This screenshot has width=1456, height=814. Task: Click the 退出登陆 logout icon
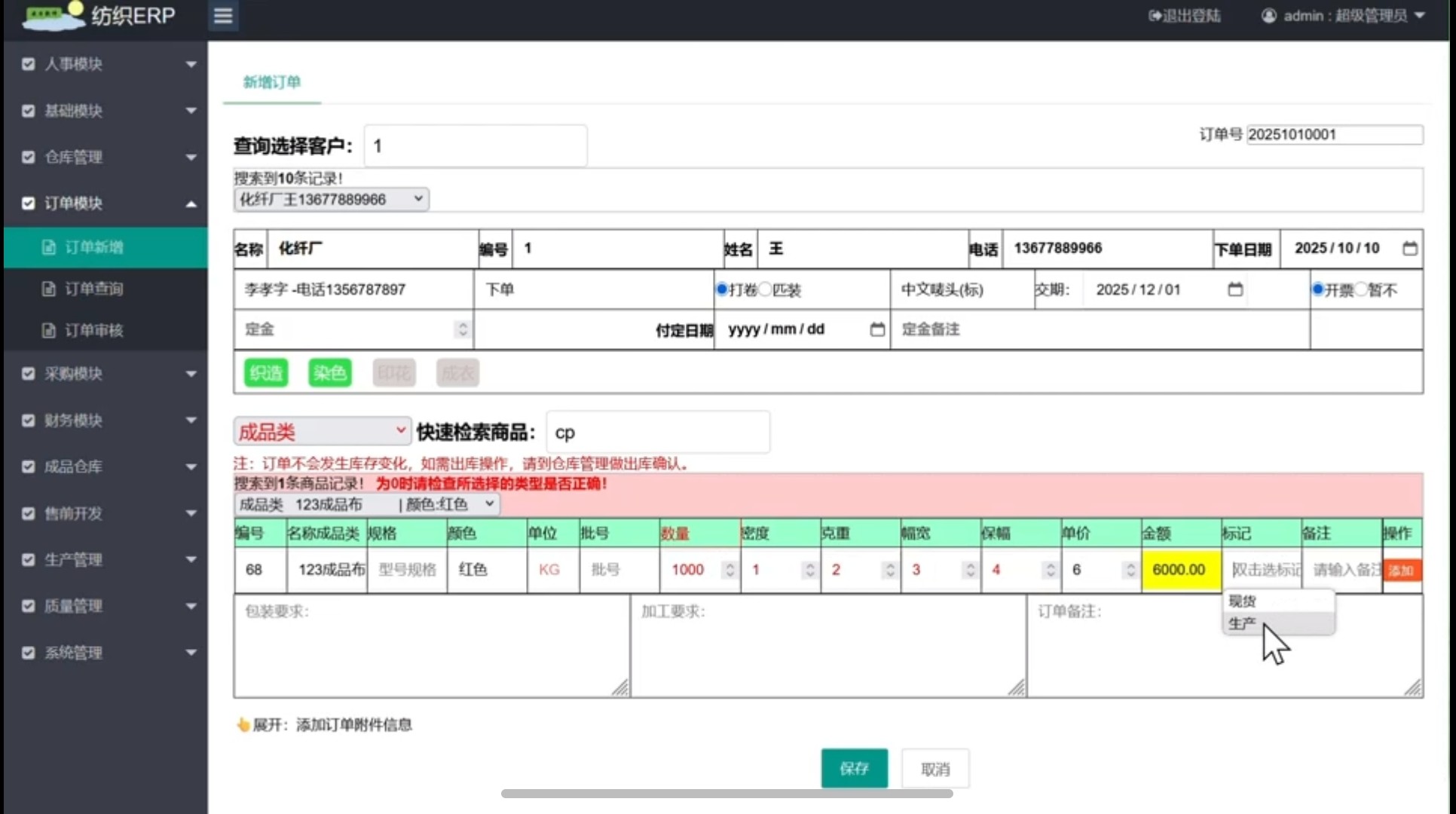1155,16
